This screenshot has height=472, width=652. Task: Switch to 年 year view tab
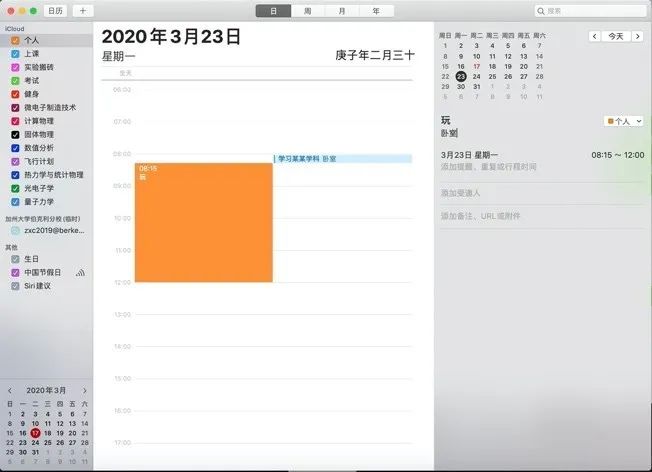(375, 10)
